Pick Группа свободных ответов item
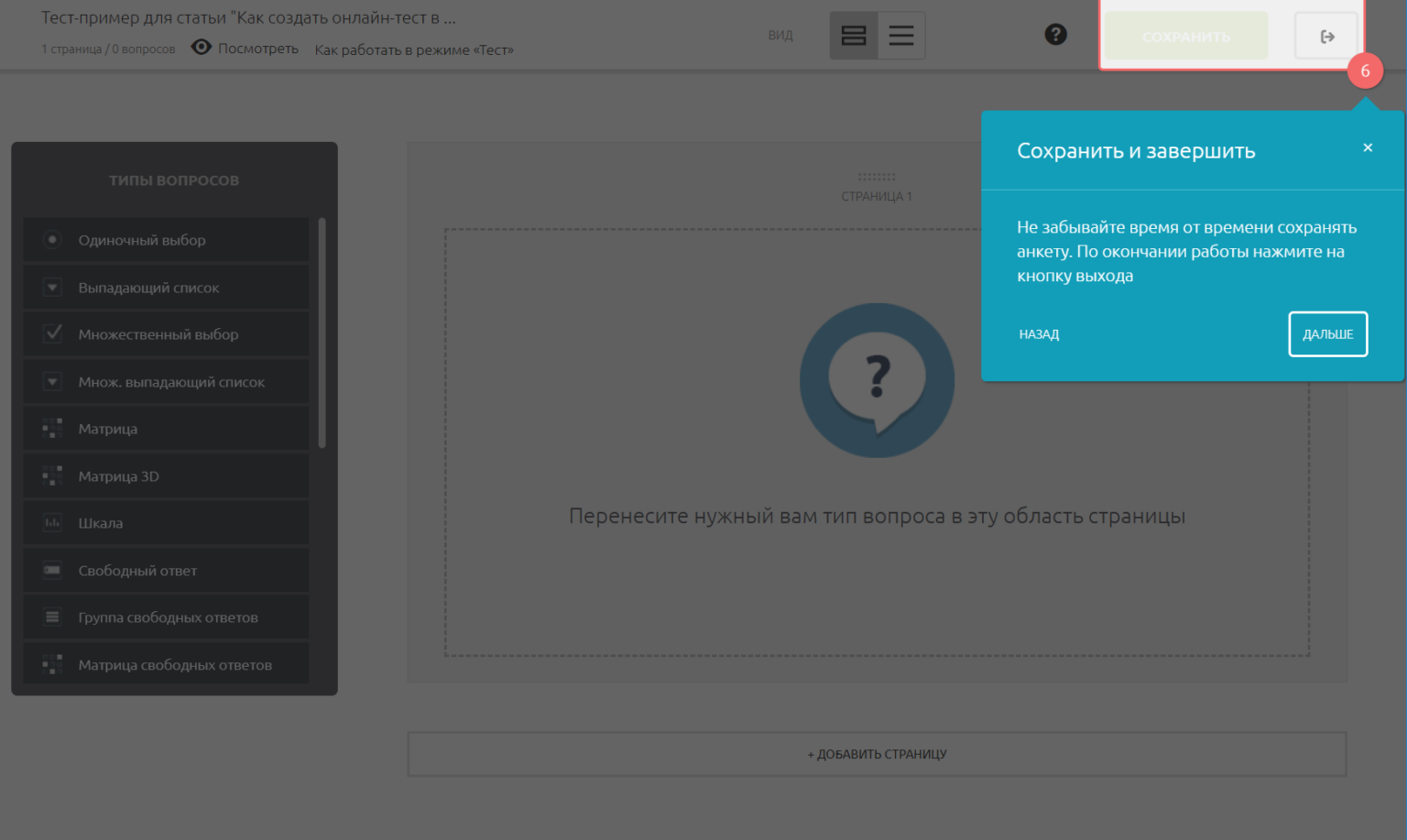The height and width of the screenshot is (840, 1407). tap(168, 617)
